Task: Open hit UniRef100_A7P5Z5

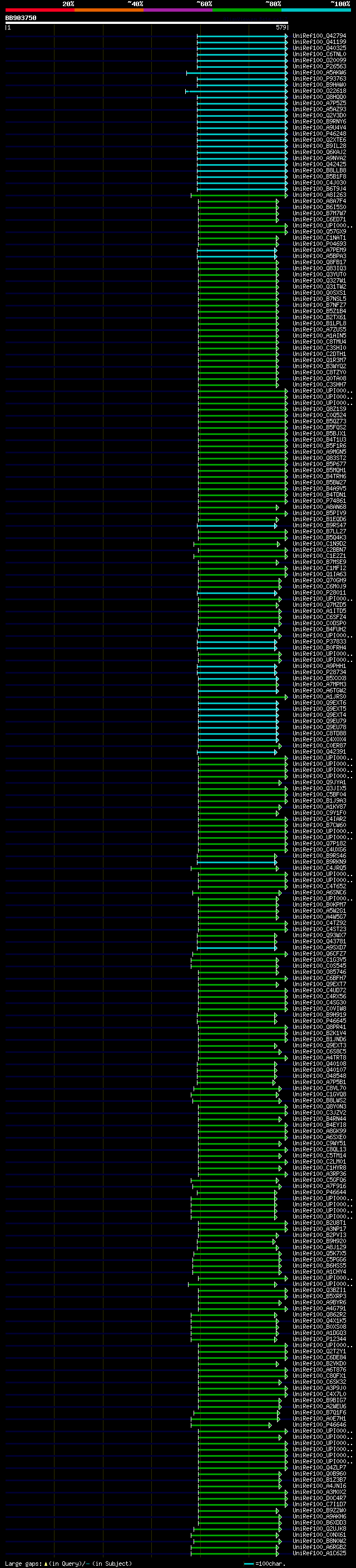Action: 319,103
